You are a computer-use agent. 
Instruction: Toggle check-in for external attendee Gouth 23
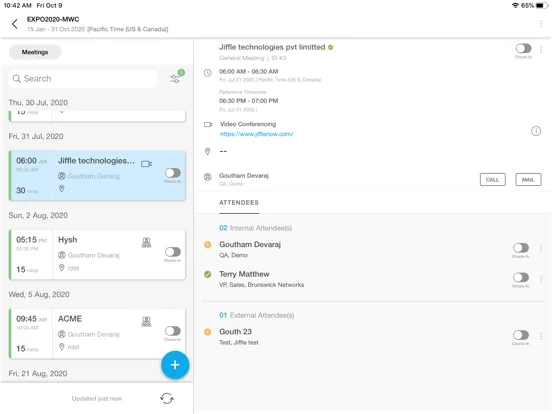click(x=521, y=335)
